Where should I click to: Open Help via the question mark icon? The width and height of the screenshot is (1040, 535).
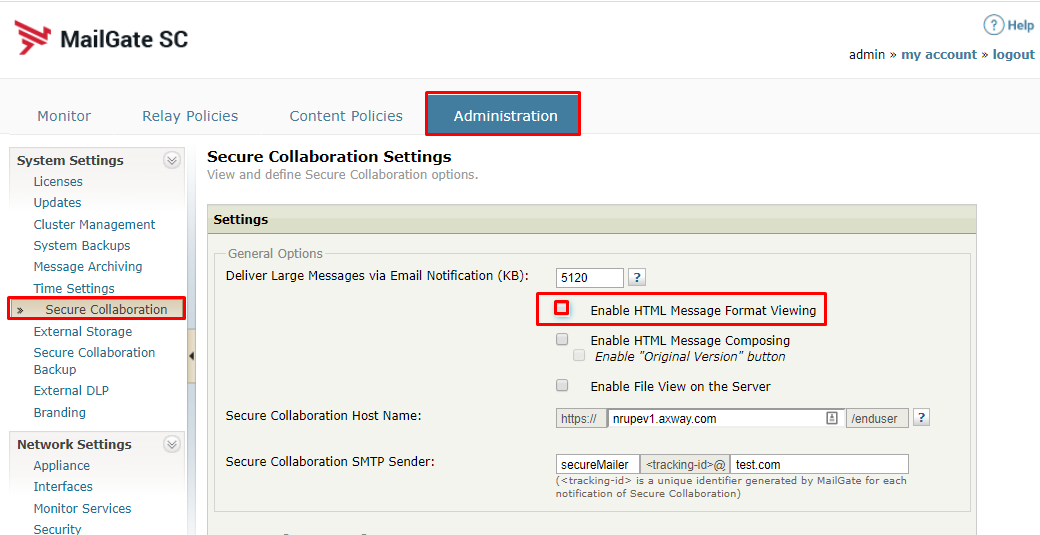coord(993,25)
